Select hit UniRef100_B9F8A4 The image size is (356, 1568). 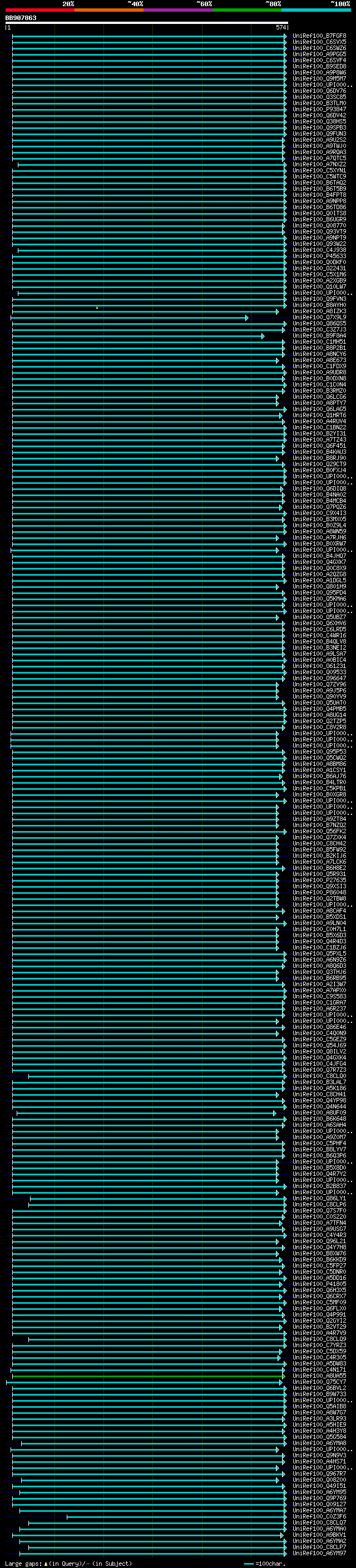point(319,335)
